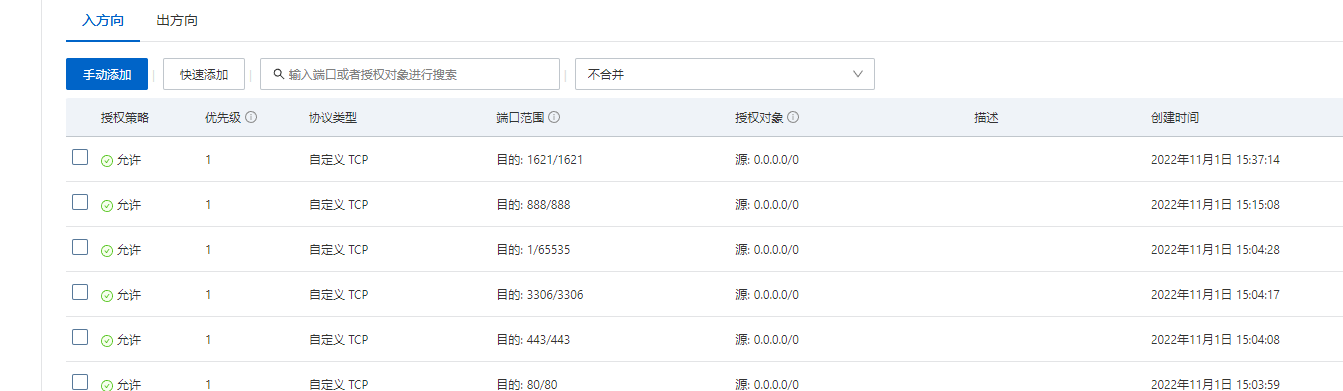Switch to the 出方向 tab
The image size is (1343, 391).
coord(177,20)
